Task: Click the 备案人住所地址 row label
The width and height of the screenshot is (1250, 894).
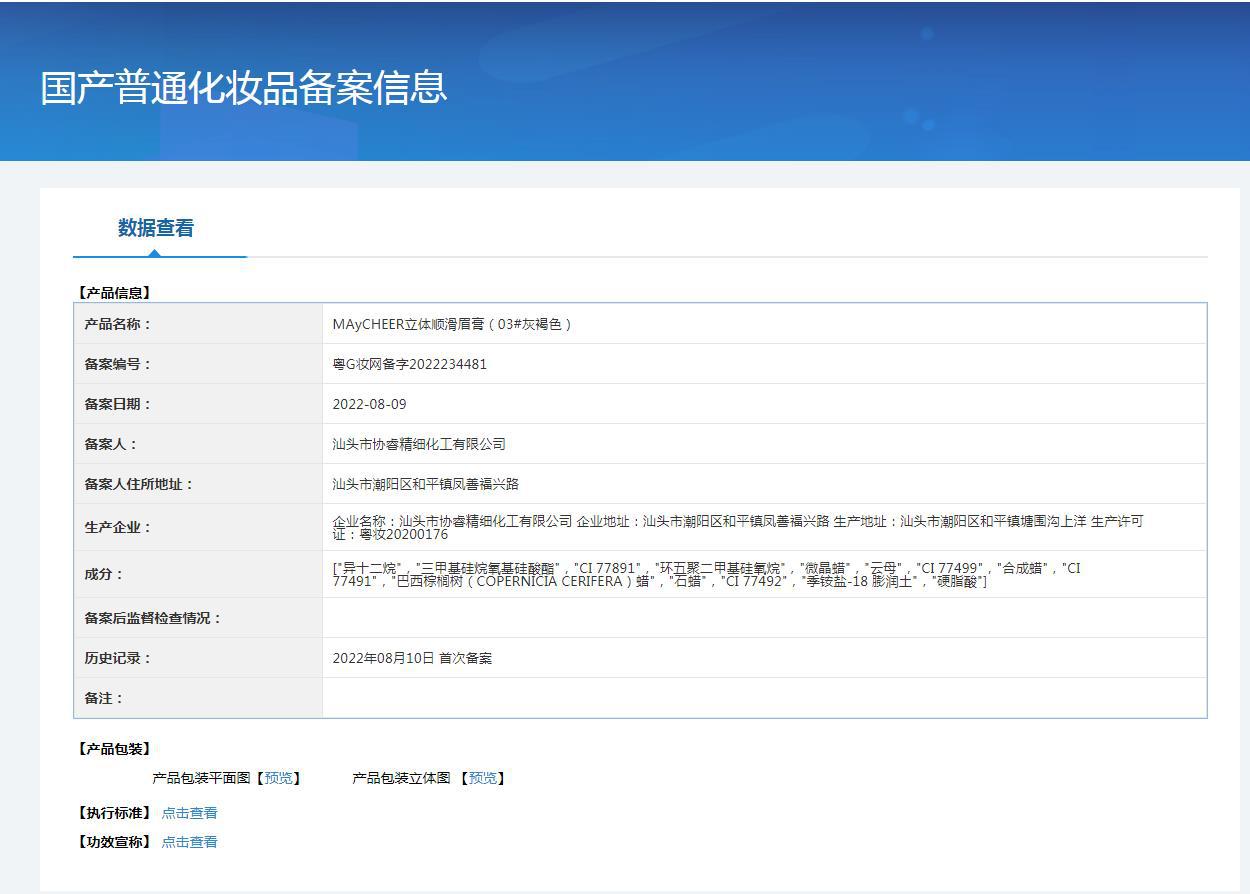Action: tap(139, 484)
